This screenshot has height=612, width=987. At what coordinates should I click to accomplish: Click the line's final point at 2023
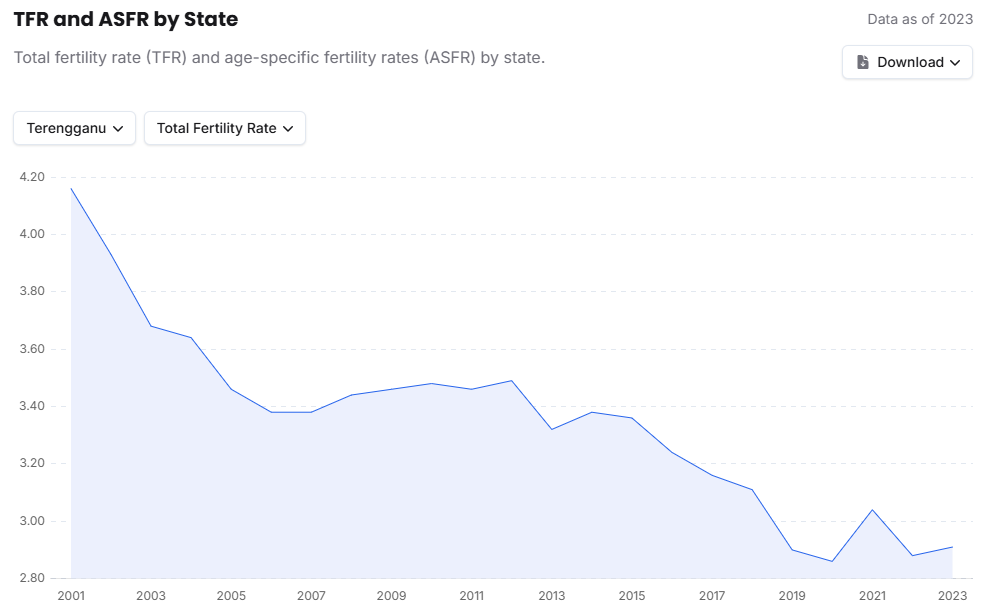click(952, 547)
